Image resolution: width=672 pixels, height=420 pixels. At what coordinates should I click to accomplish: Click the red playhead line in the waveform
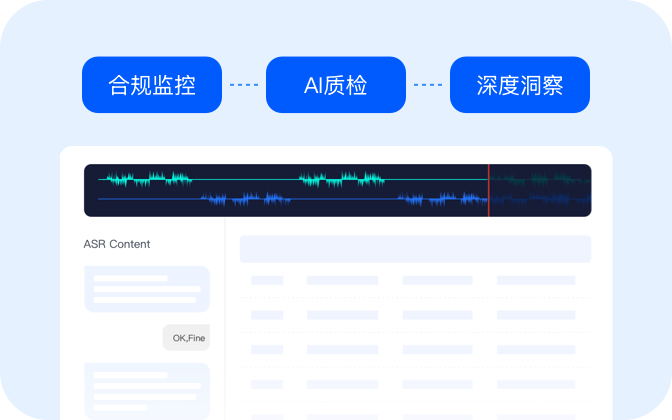[x=488, y=190]
